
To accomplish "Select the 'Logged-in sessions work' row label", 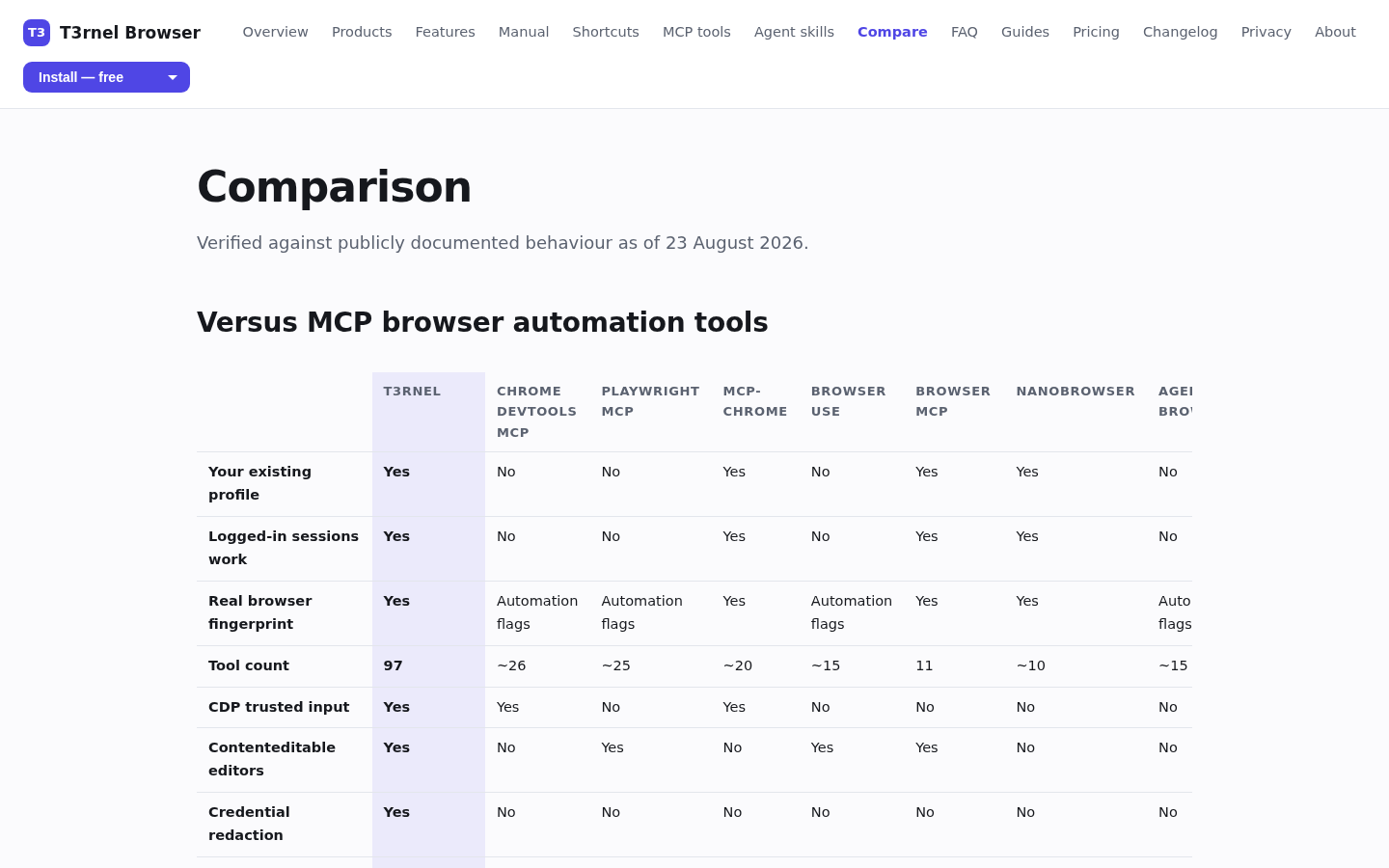I will [284, 548].
